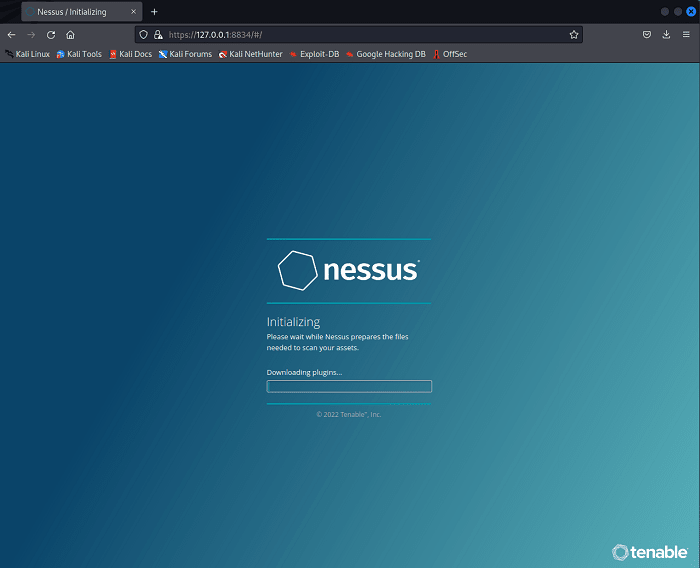Close the browser window
Screen dimensions: 700x568
coord(691,12)
